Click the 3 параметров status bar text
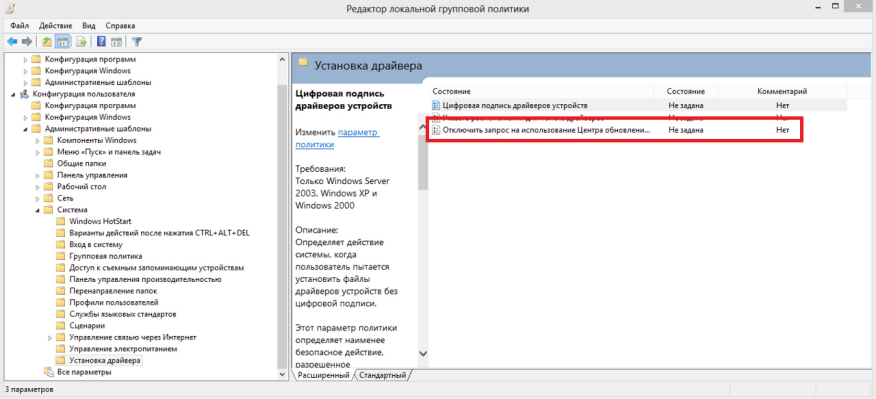Image resolution: width=876 pixels, height=399 pixels. pyautogui.click(x=29, y=389)
